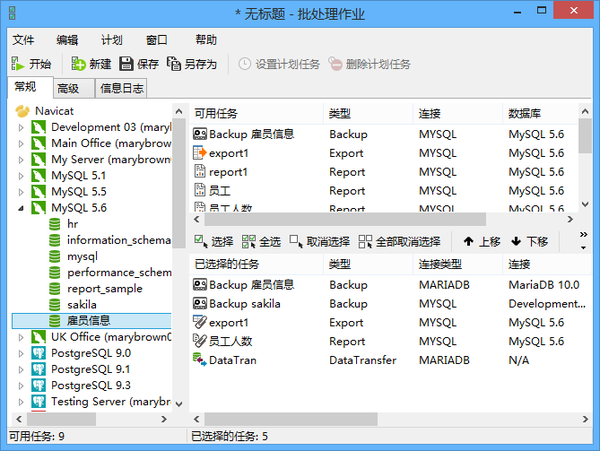Click the 已选择的任务 column header
This screenshot has width=600, height=451.
tap(256, 264)
